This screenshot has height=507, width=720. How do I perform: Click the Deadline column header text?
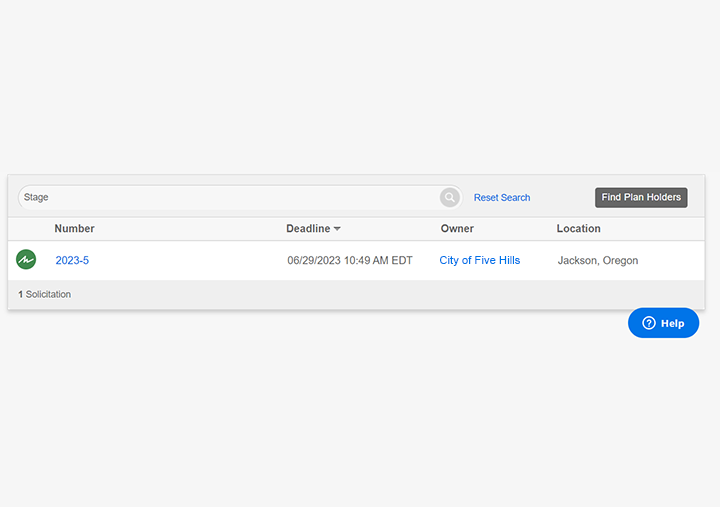point(307,229)
